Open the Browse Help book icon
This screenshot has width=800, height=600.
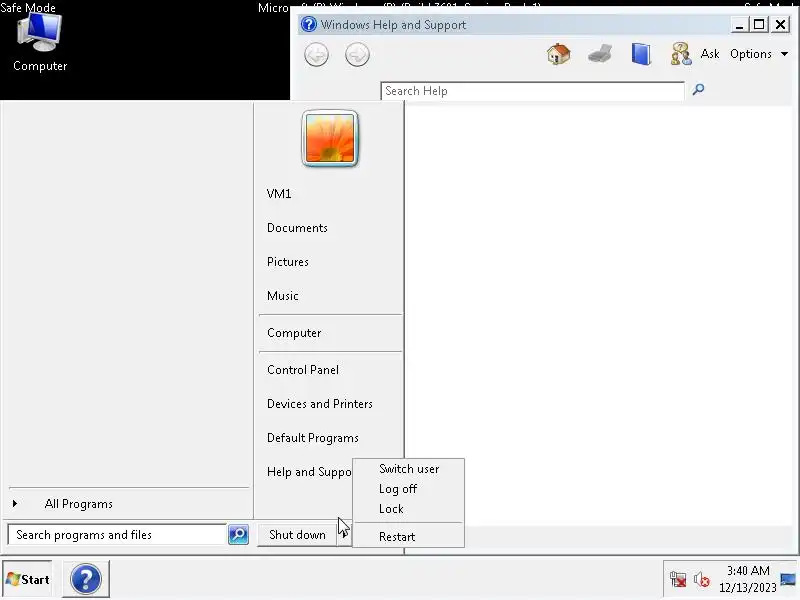tap(641, 54)
